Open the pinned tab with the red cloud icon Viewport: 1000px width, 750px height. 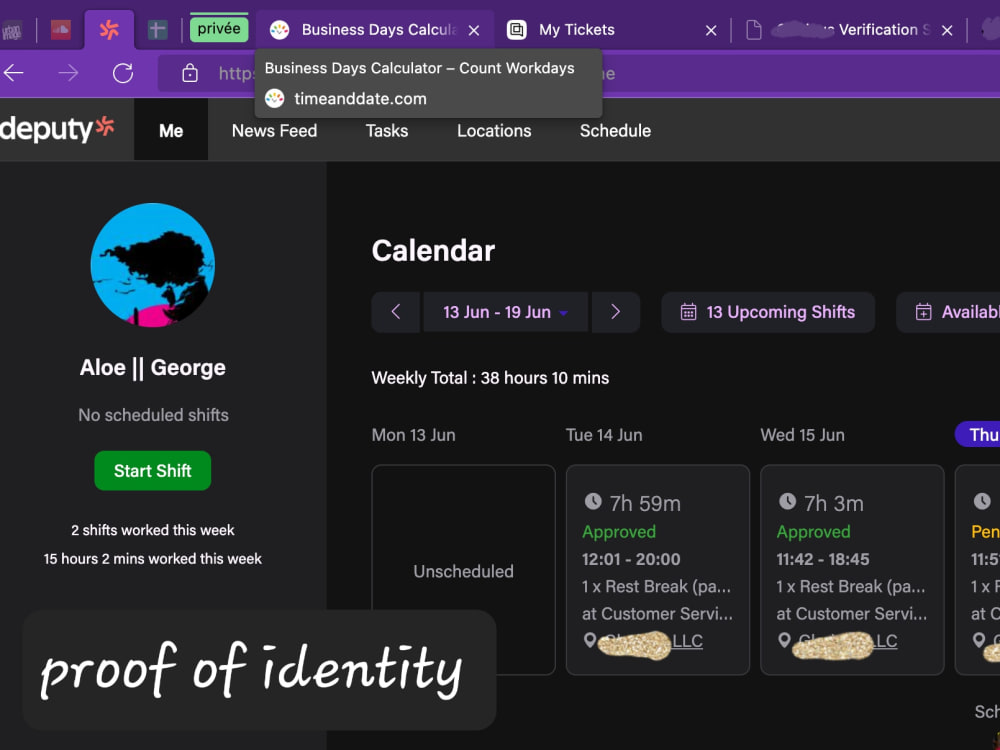tap(61, 29)
